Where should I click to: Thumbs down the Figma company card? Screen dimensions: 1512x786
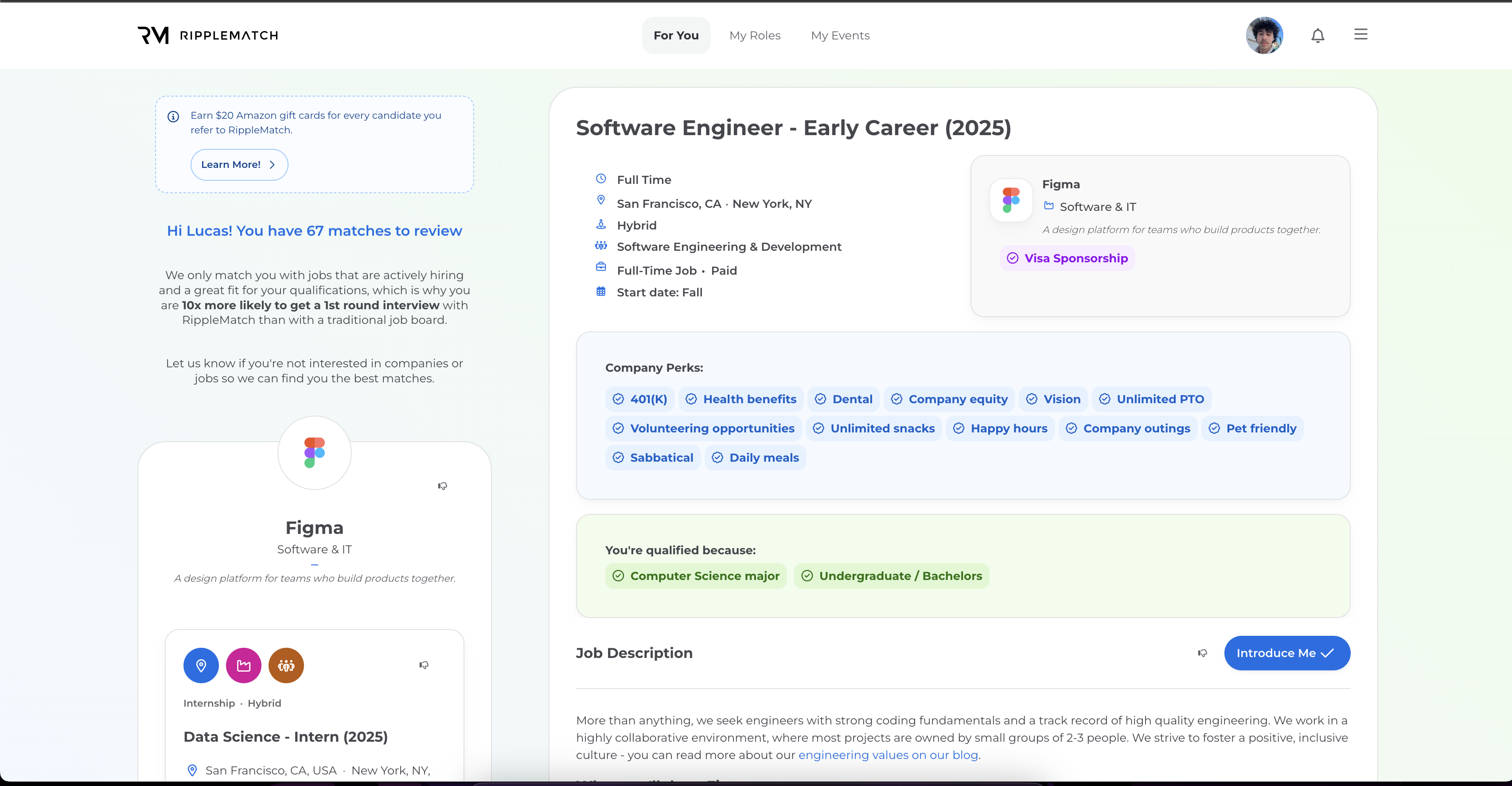click(x=443, y=486)
